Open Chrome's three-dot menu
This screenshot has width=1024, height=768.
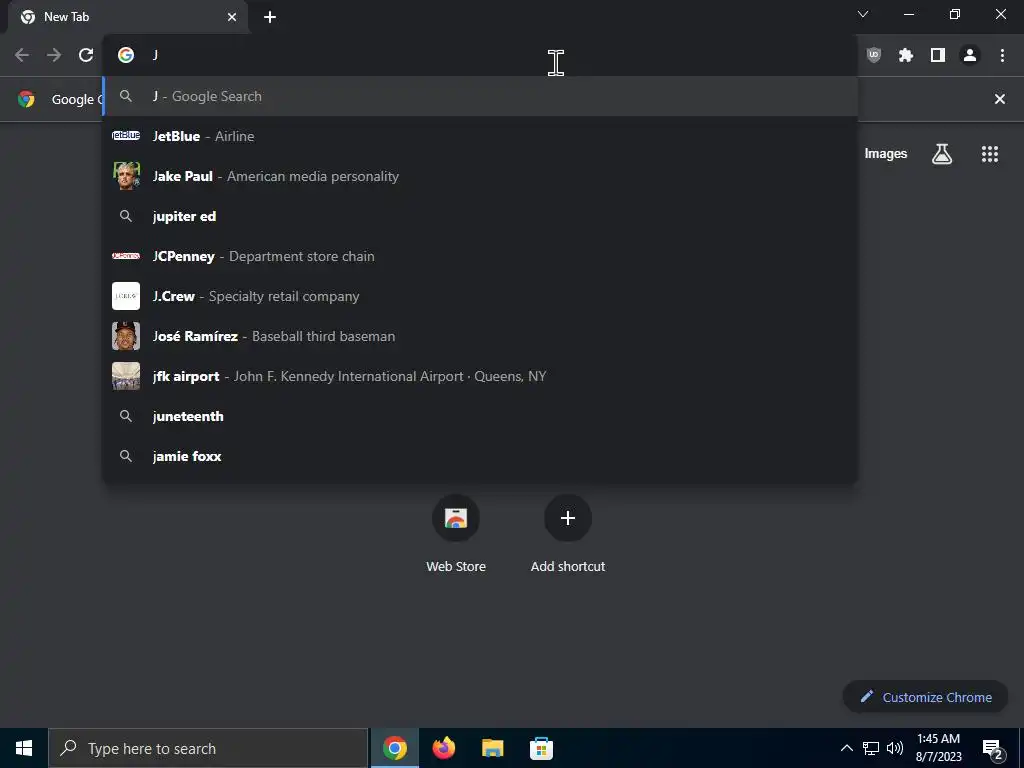click(1002, 56)
